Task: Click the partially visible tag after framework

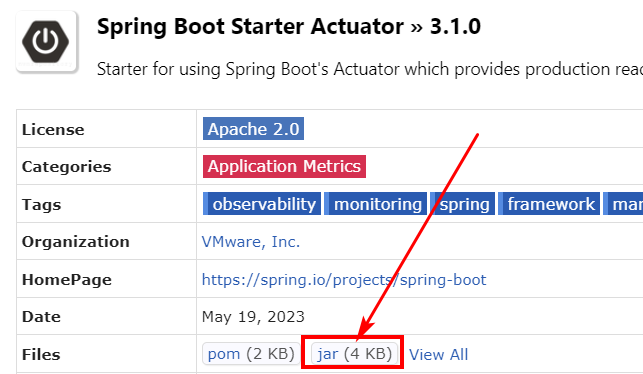Action: 623,204
